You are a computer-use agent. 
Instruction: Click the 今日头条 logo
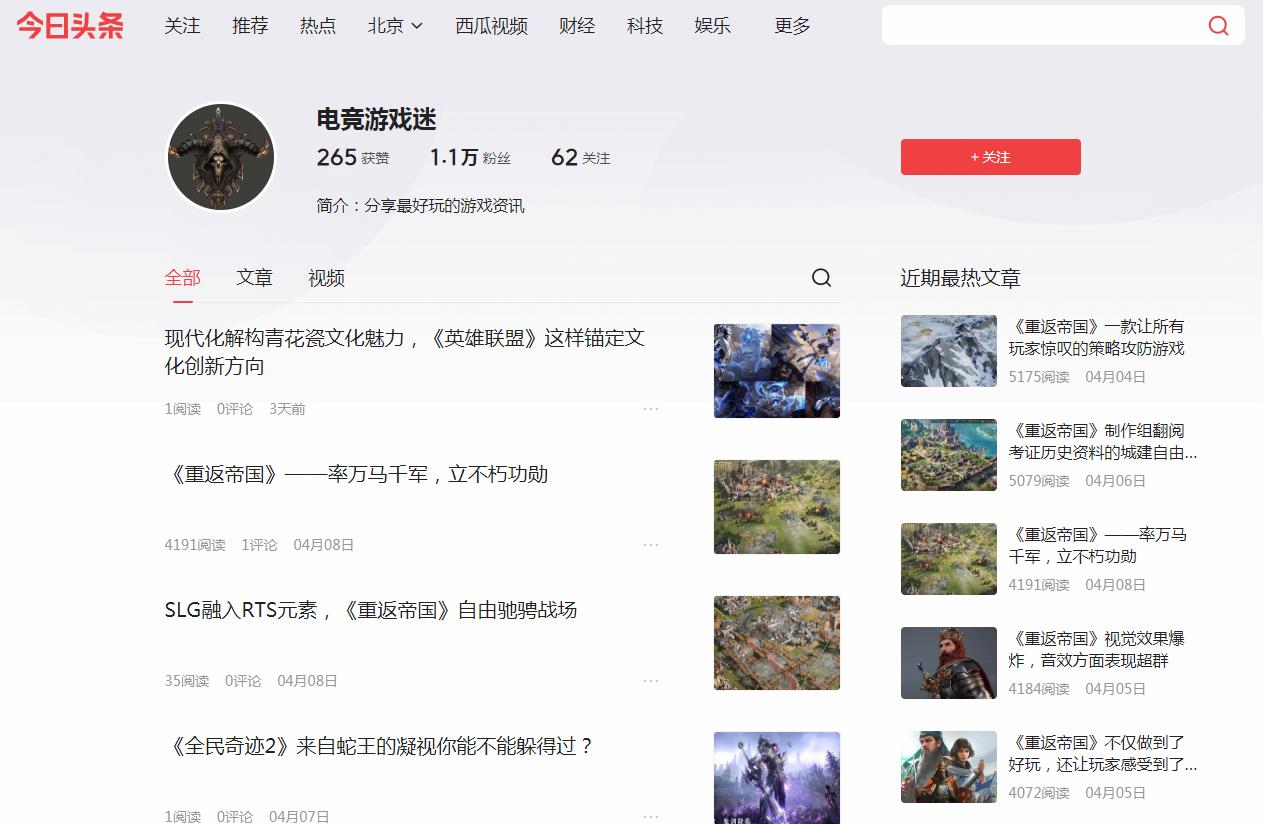[x=70, y=26]
